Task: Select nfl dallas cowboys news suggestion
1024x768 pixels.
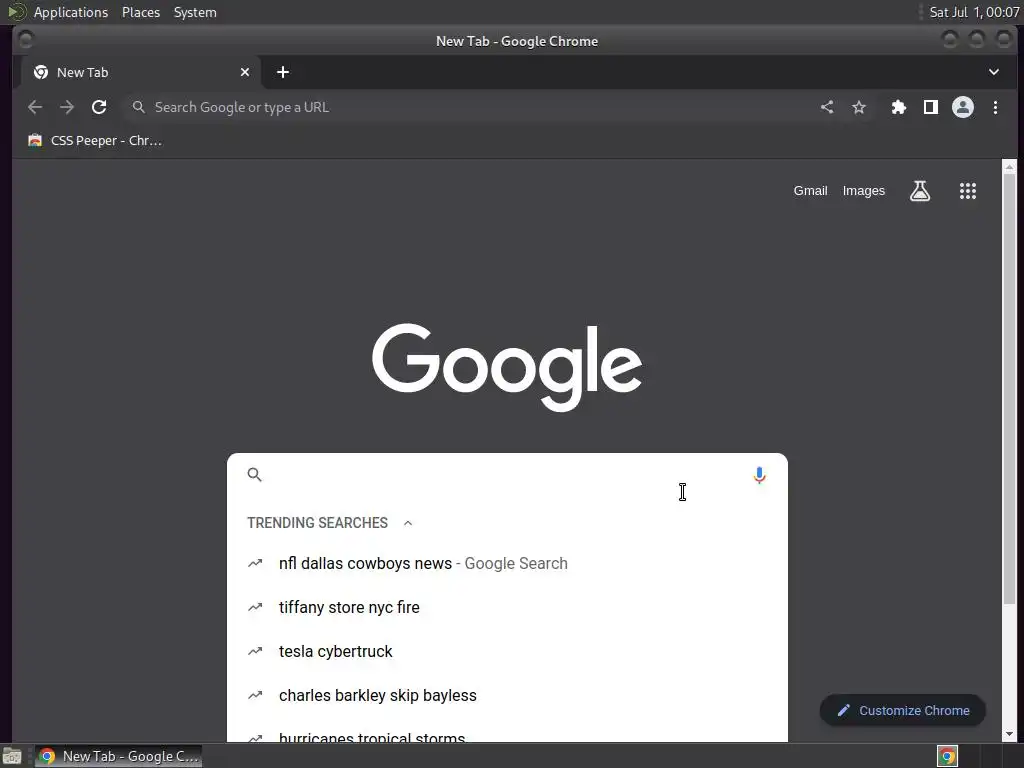Action: coord(507,564)
